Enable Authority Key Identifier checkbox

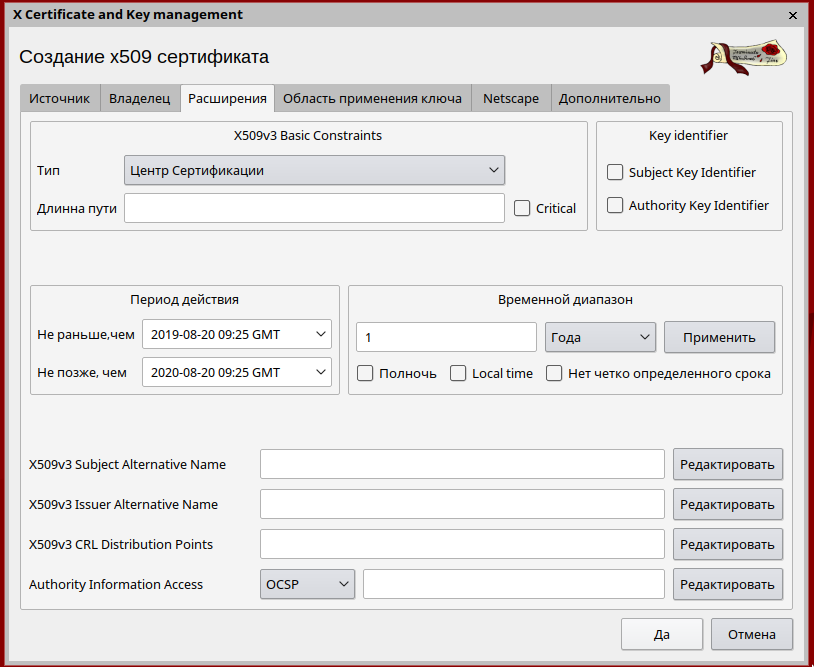pos(615,205)
